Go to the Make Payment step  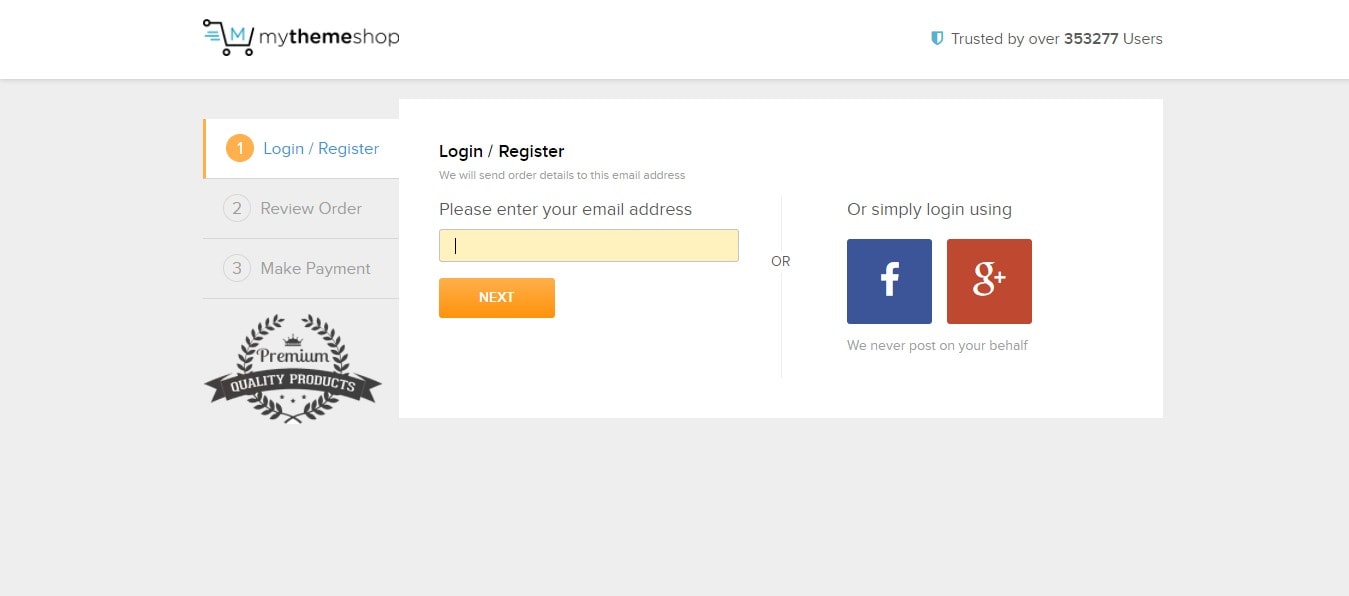pyautogui.click(x=301, y=268)
